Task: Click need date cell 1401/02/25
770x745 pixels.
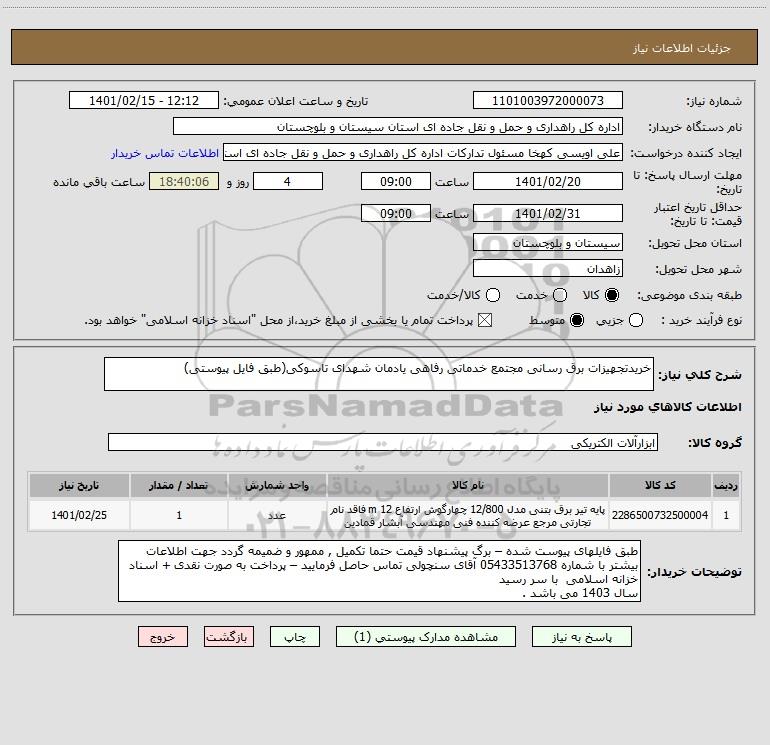Action: click(x=79, y=515)
